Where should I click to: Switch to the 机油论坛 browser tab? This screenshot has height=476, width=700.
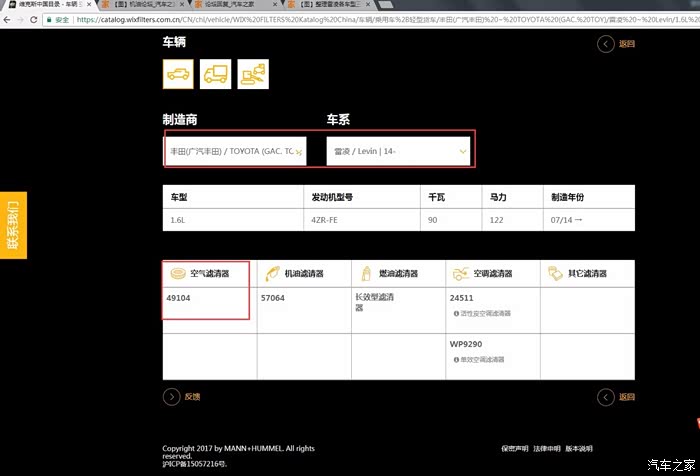142,4
